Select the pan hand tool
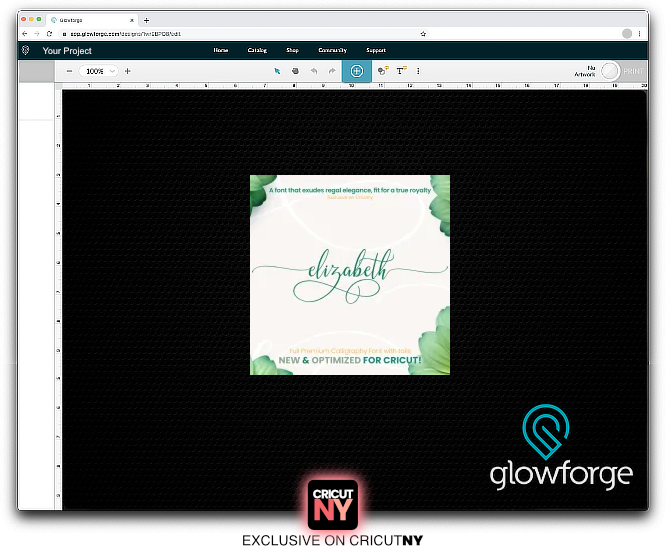Screen dimensions: 666x552 point(295,71)
